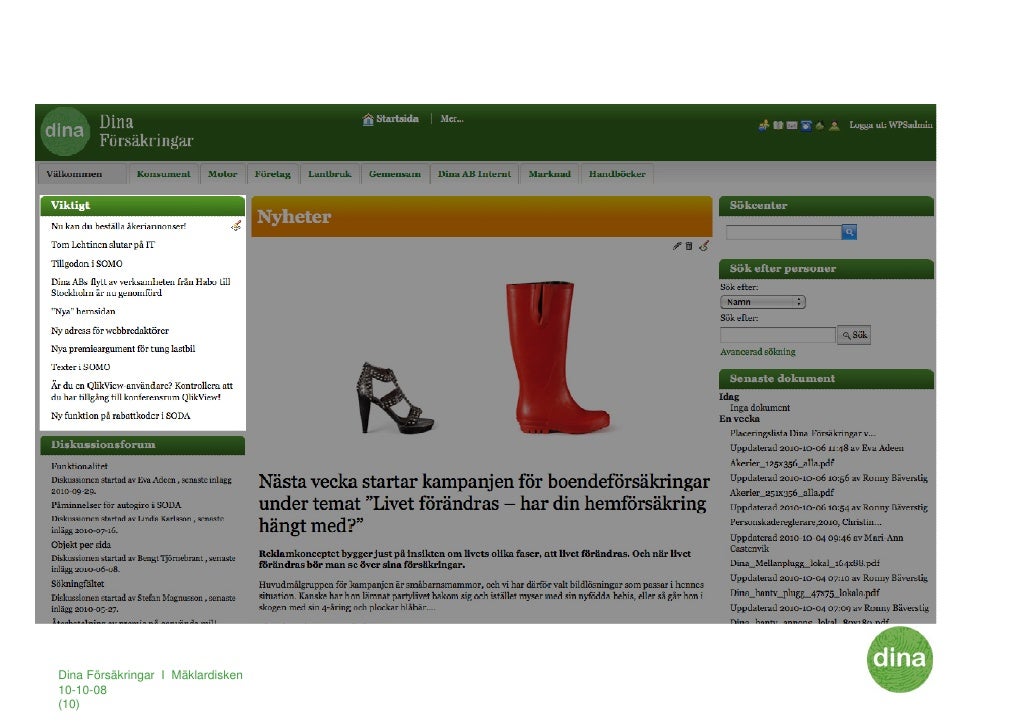Click the Sökcenter search input field

click(784, 232)
